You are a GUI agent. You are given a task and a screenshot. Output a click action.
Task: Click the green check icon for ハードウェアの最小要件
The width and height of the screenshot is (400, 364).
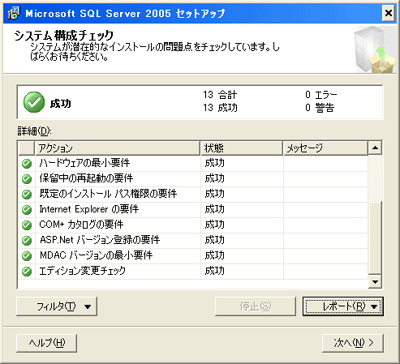[26, 164]
